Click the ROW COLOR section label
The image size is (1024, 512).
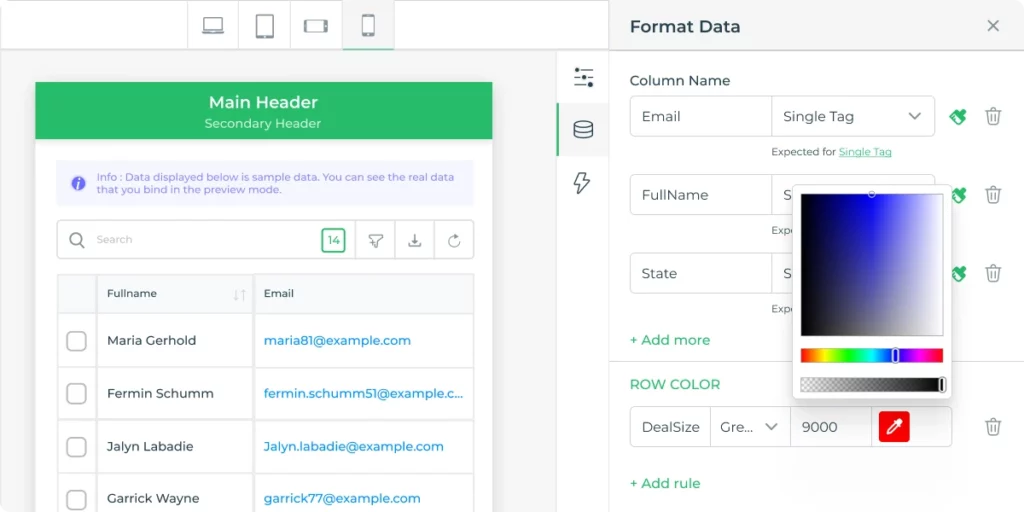pyautogui.click(x=675, y=384)
